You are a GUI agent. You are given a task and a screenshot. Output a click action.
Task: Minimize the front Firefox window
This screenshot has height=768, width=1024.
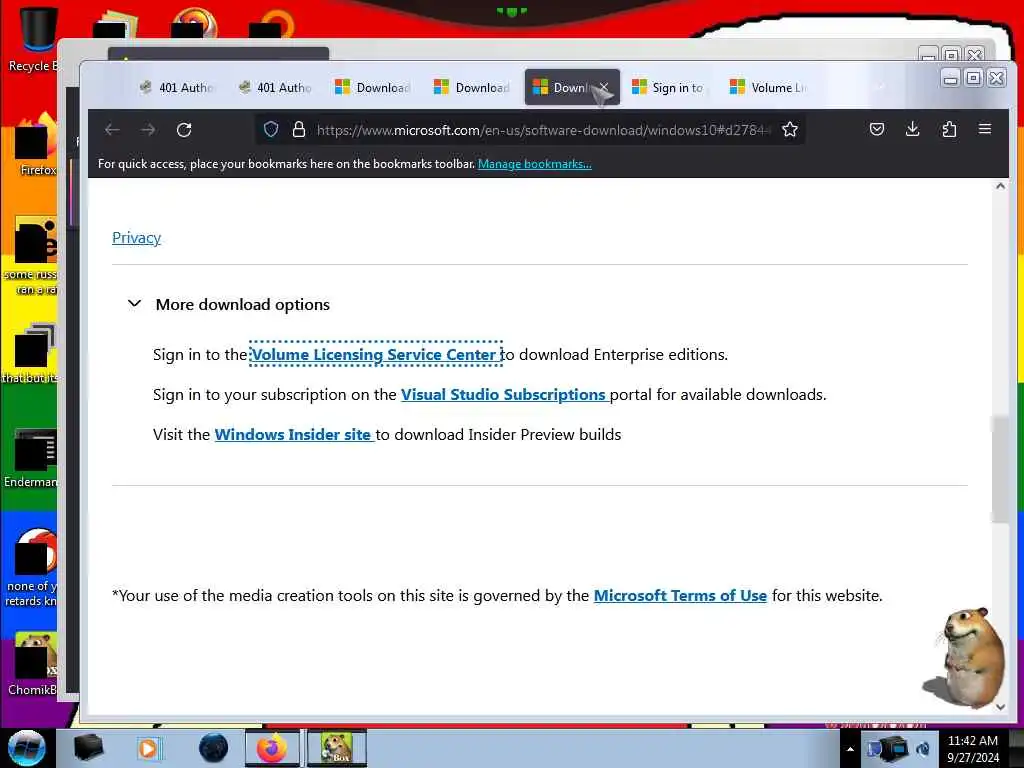tap(950, 78)
